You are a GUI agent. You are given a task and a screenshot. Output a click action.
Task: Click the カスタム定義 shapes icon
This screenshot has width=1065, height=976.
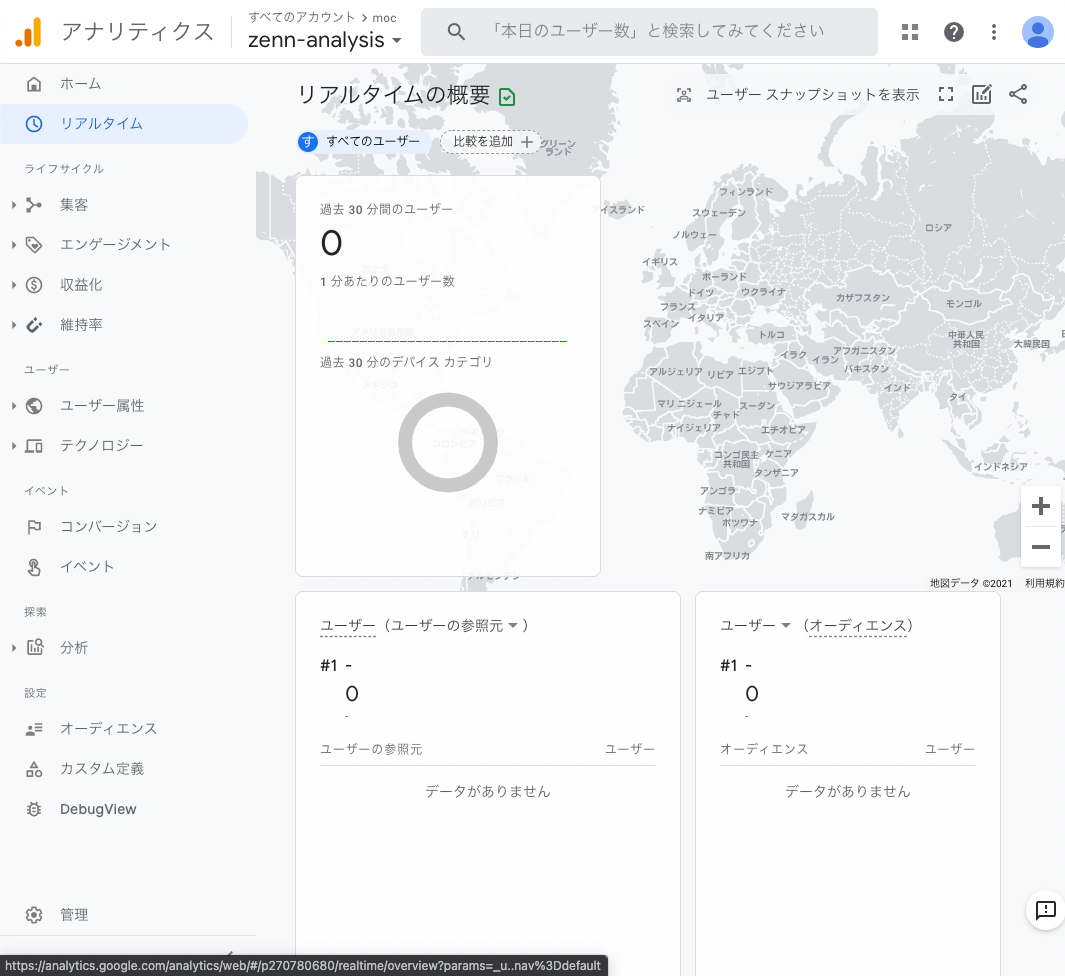[34, 769]
